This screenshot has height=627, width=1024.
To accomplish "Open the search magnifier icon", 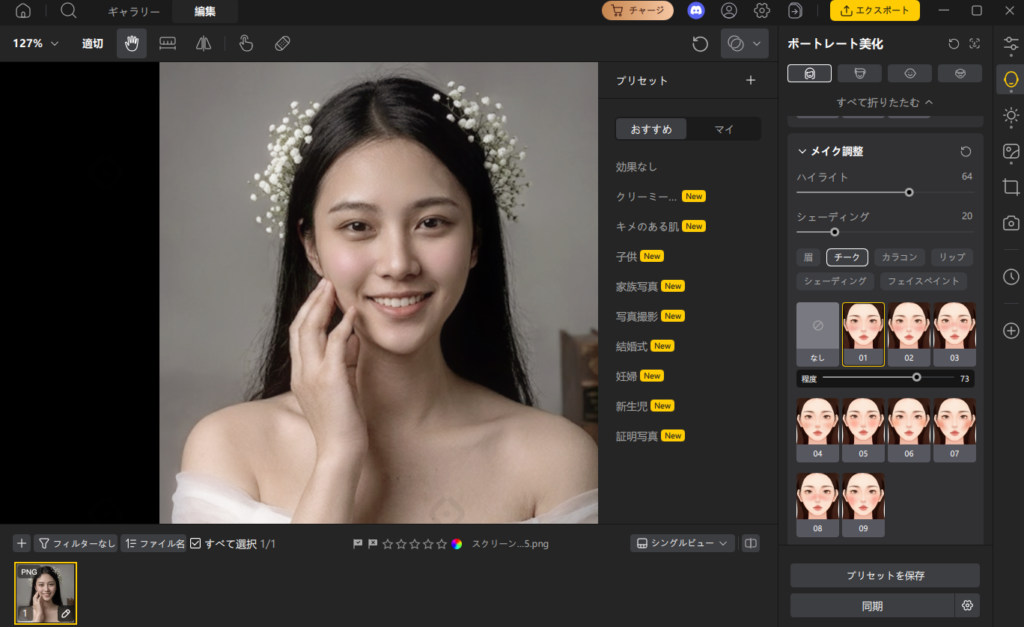I will [69, 10].
